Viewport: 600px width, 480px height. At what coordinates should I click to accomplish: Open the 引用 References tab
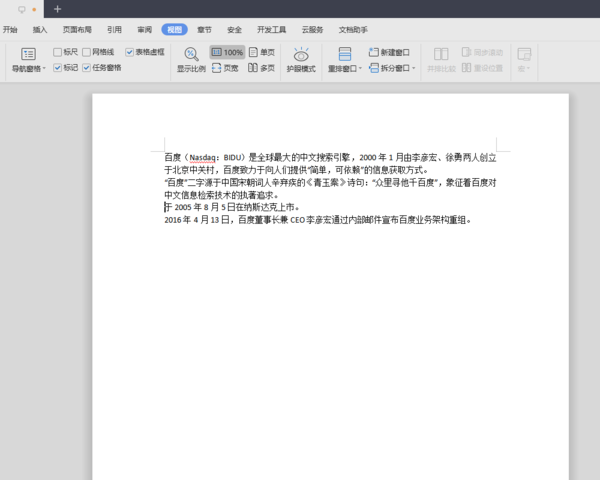coord(114,29)
